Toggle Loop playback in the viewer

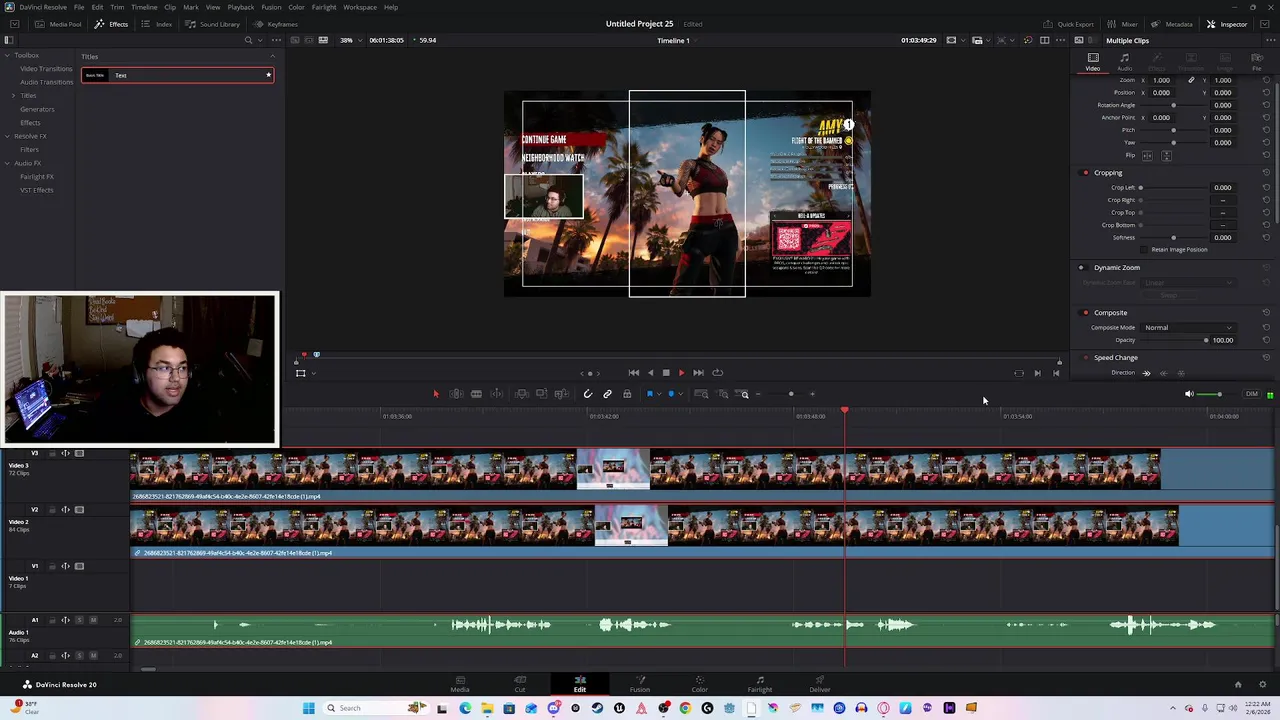point(717,373)
